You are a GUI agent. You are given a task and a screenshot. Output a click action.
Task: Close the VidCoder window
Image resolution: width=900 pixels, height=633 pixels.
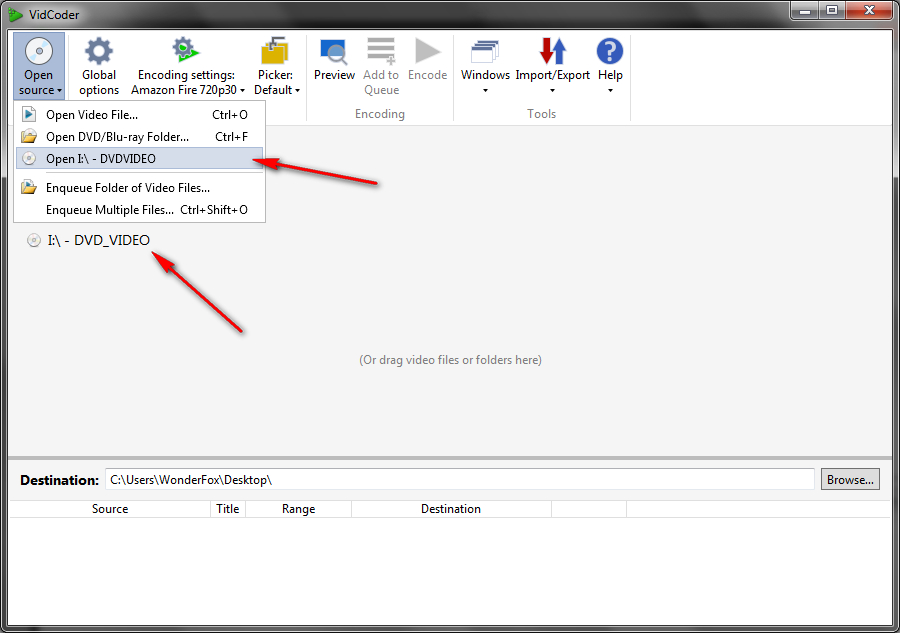(x=868, y=10)
